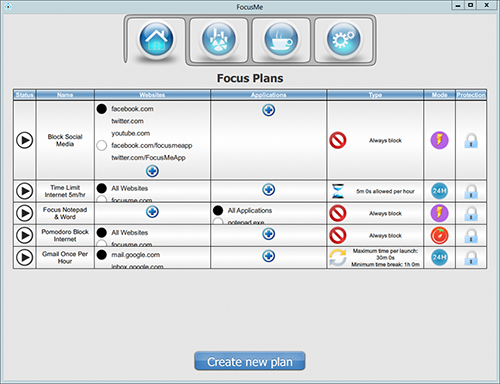Toggle protection lock for Time Limit Internet plan
500x384 pixels.
(x=471, y=191)
